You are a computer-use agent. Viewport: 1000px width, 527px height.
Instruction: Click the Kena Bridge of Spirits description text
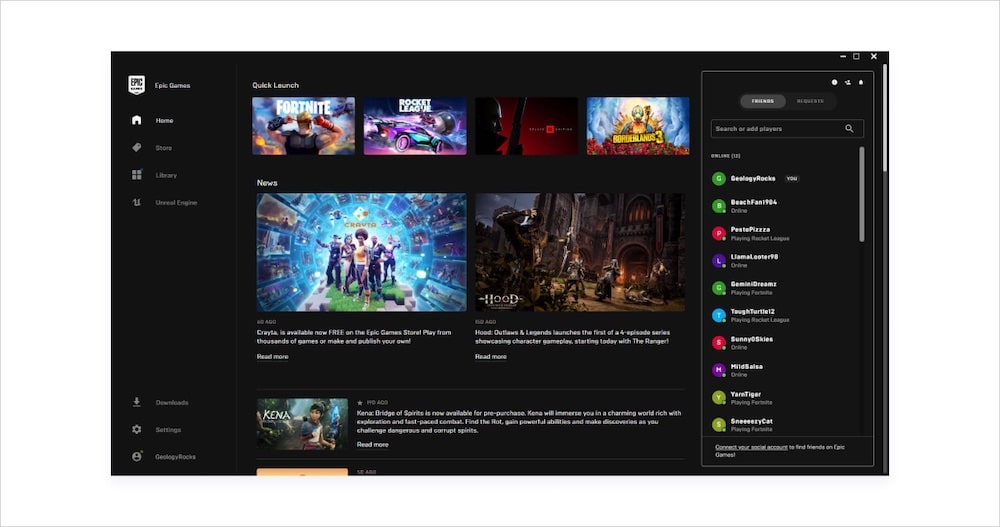[x=518, y=422]
